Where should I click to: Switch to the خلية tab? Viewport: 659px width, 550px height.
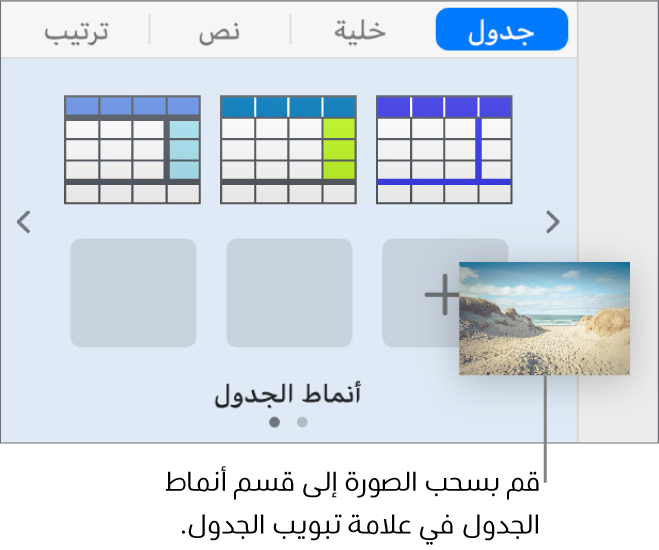point(359,31)
